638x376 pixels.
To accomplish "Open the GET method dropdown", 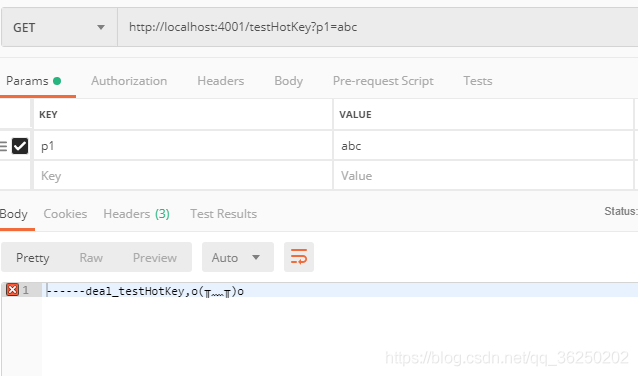I will point(59,27).
